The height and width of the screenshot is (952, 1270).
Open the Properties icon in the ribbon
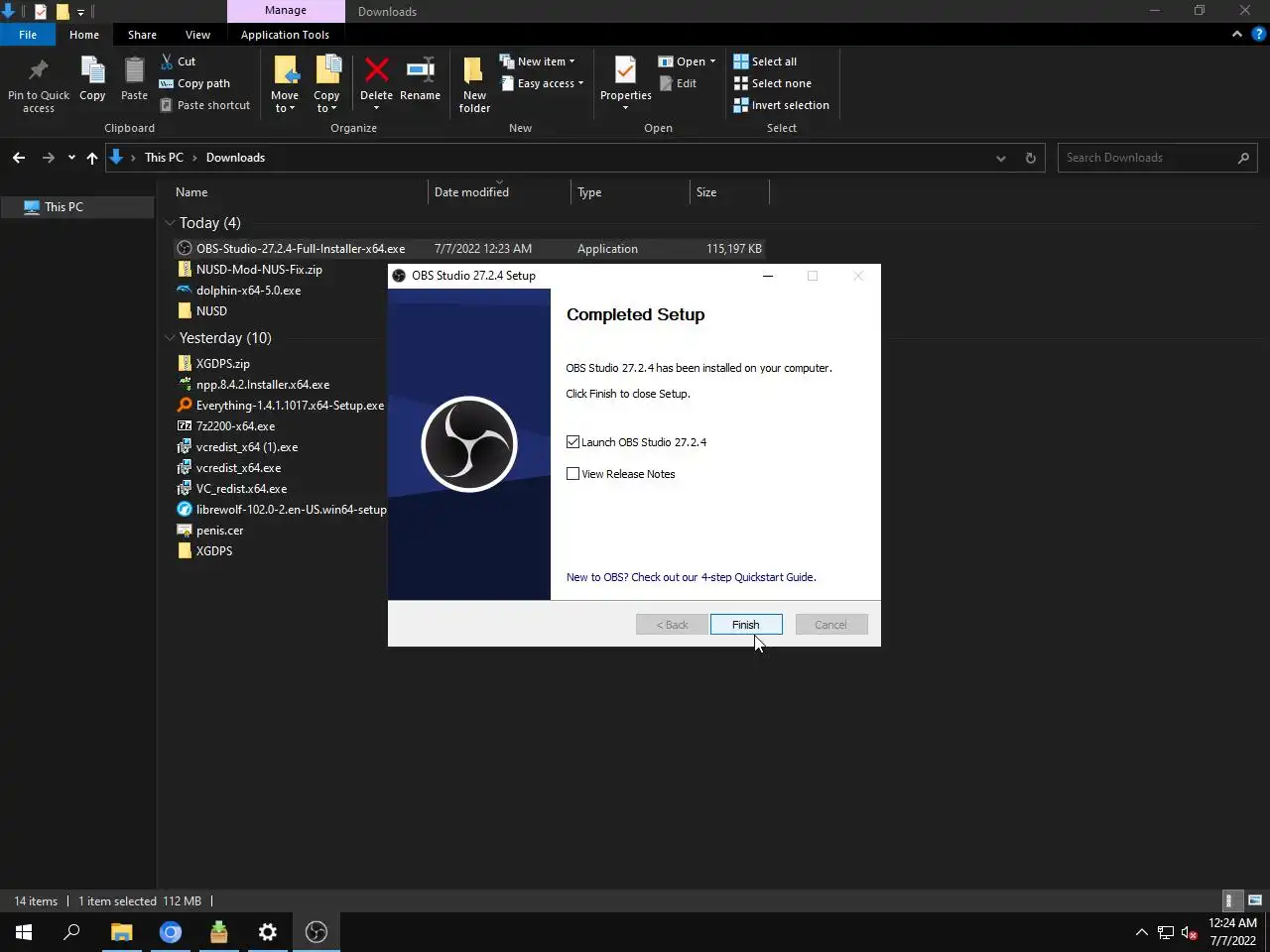[625, 71]
